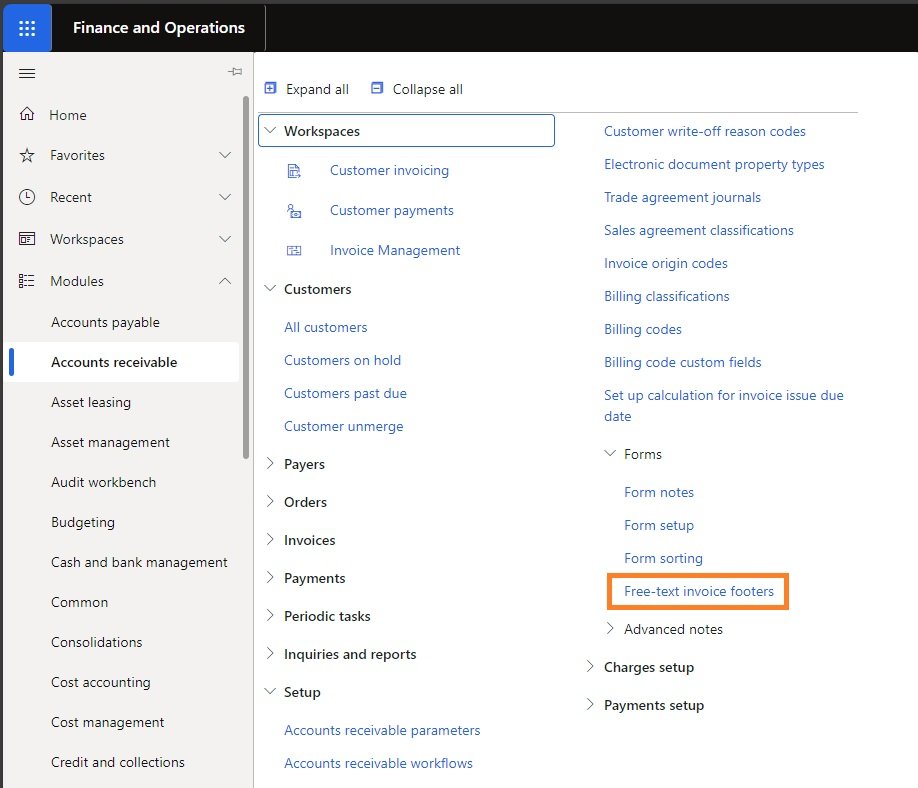Click the Invoice Management workspace icon
Viewport: 918px width, 788px height.
coord(295,250)
